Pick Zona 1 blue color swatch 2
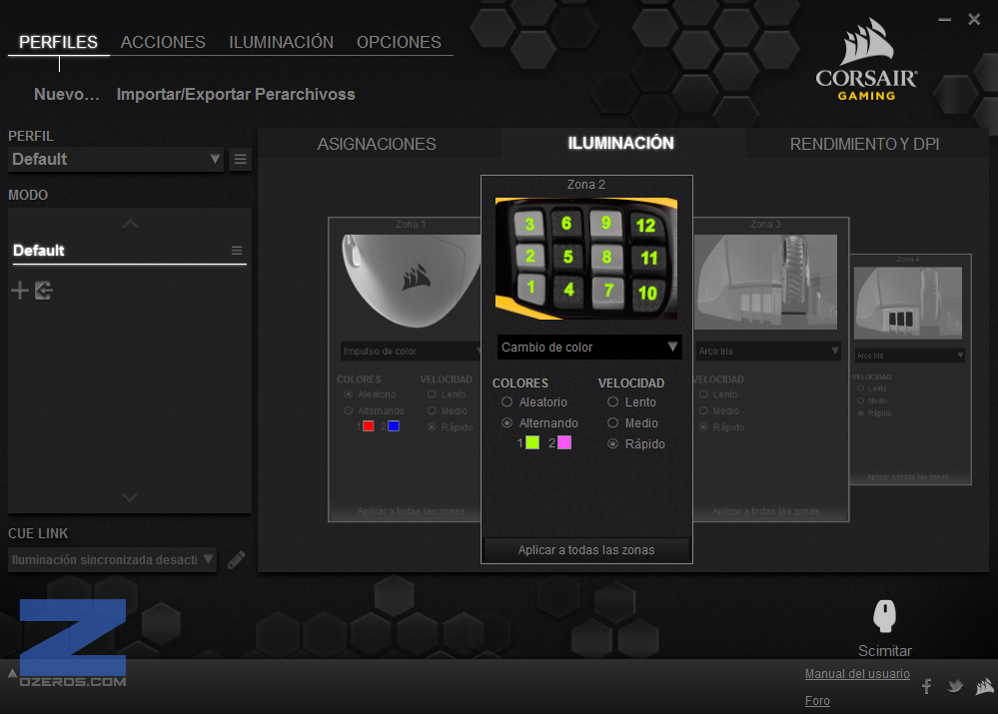998x714 pixels. pyautogui.click(x=393, y=426)
